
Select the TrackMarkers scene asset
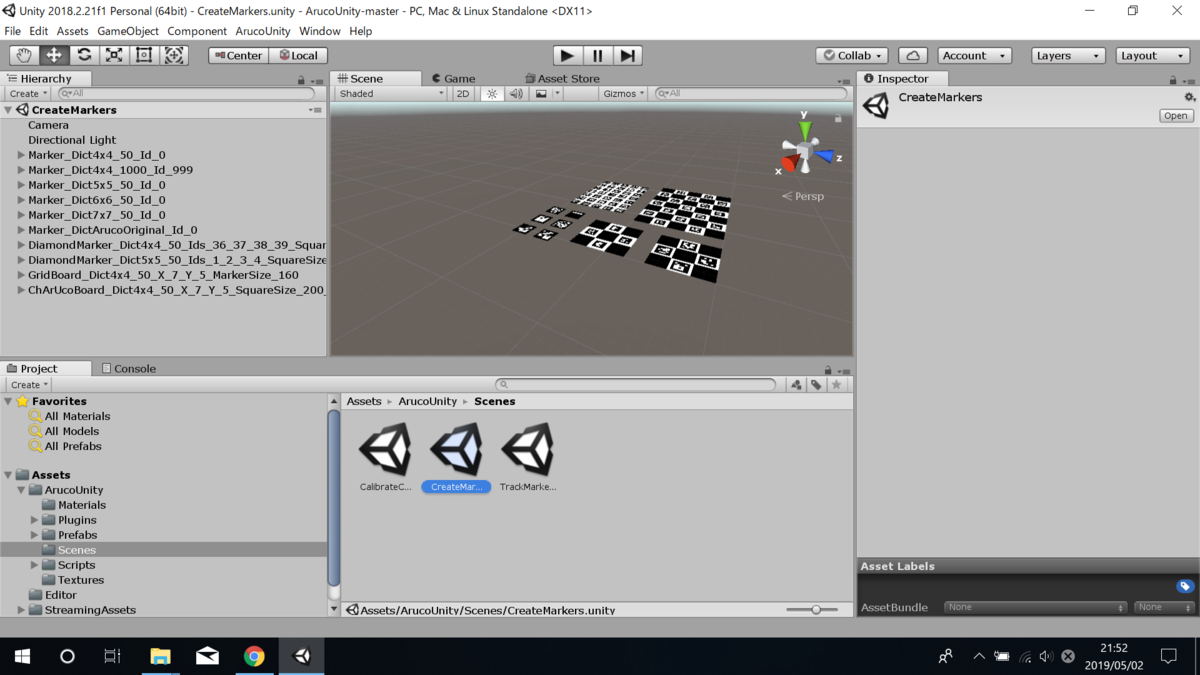click(527, 447)
